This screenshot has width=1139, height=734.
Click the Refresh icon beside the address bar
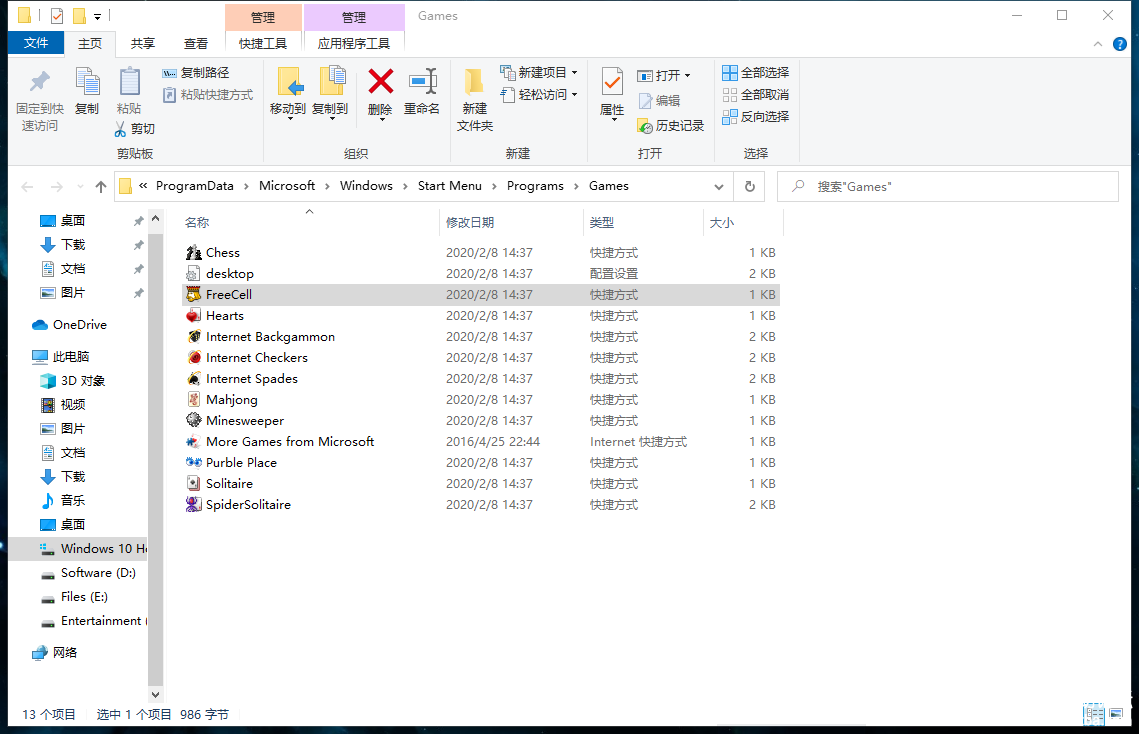(x=750, y=187)
